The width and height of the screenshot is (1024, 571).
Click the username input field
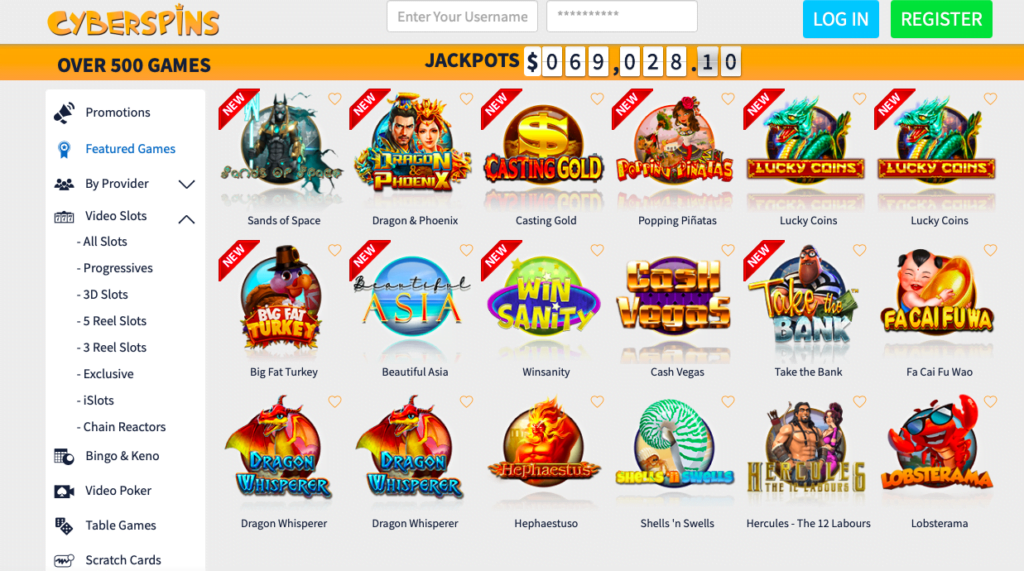(x=462, y=16)
